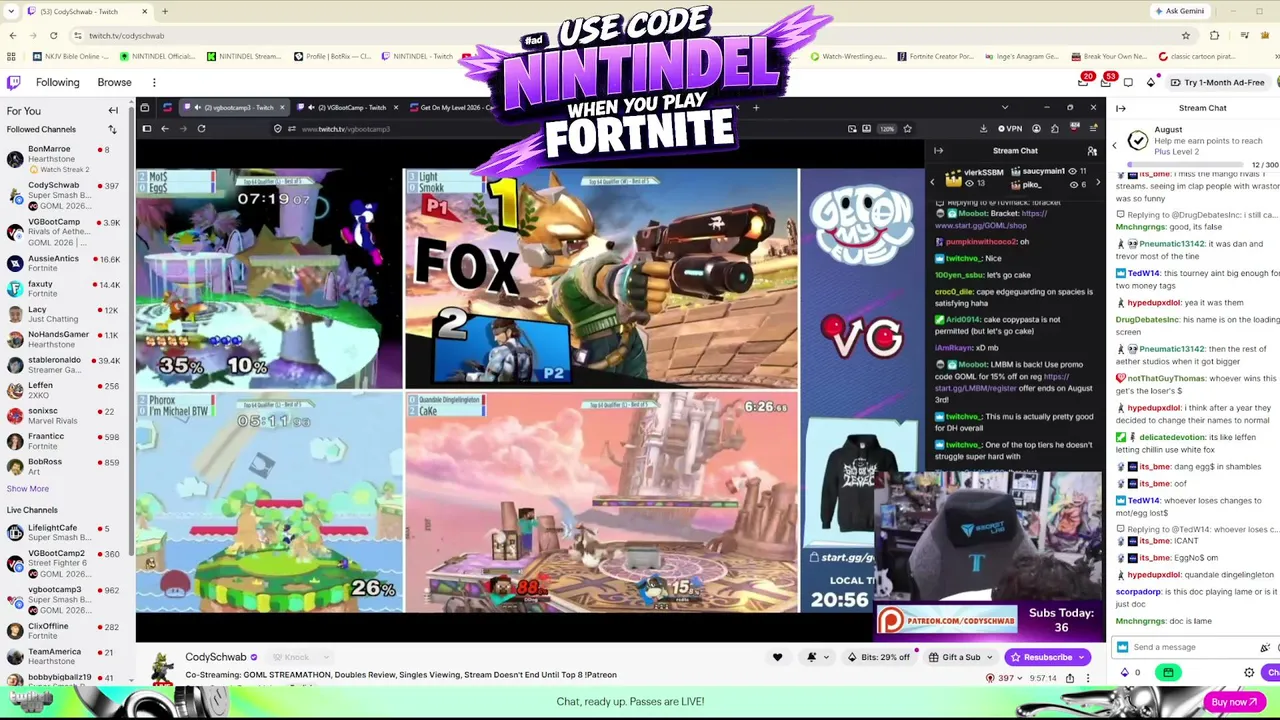
Task: Select the Get On My Level tab in the streamed browser
Action: [455, 108]
